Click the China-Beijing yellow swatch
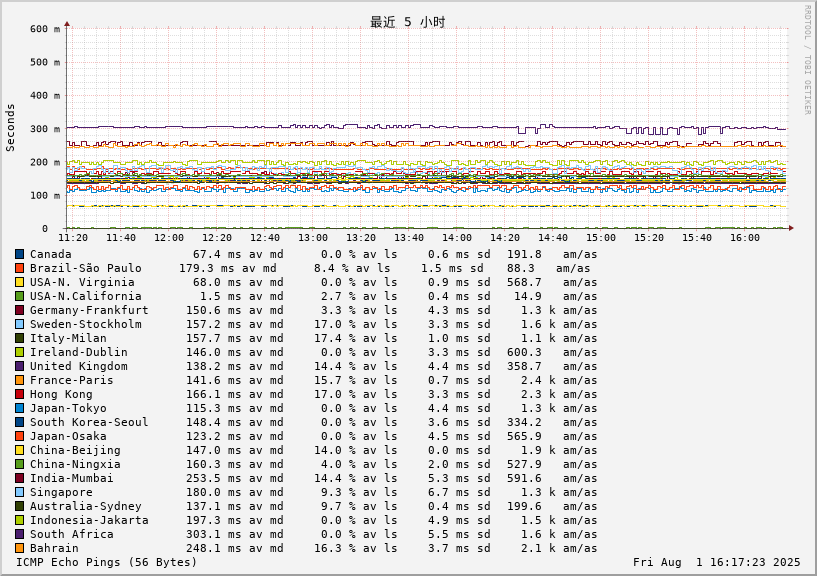The image size is (817, 576). 19,450
